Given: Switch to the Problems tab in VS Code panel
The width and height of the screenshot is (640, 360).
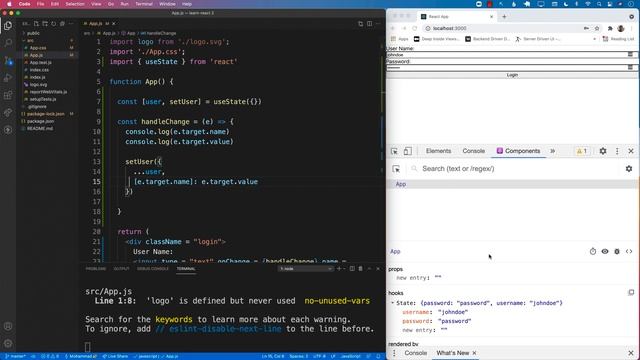Looking at the screenshot, I should [96, 269].
